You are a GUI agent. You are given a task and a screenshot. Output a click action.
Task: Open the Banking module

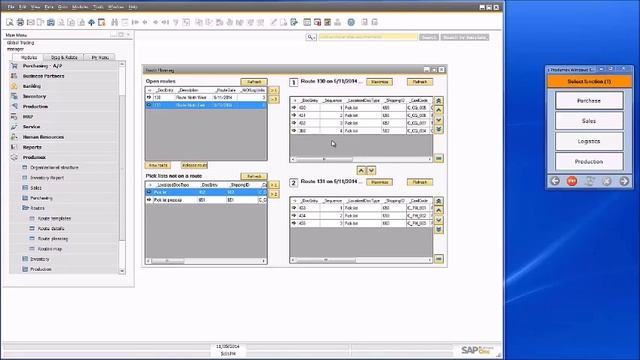(31, 86)
